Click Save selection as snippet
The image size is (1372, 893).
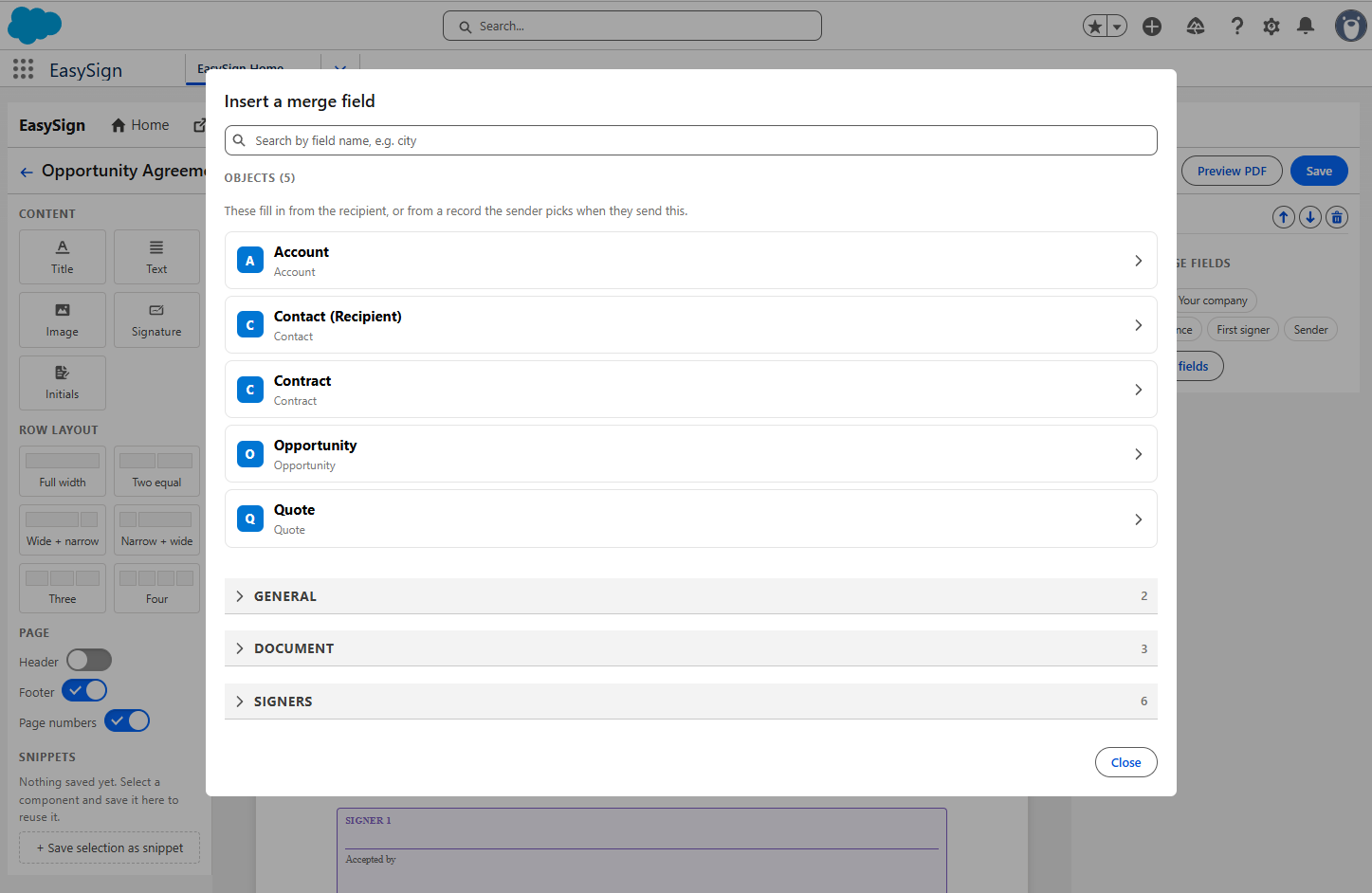click(110, 847)
